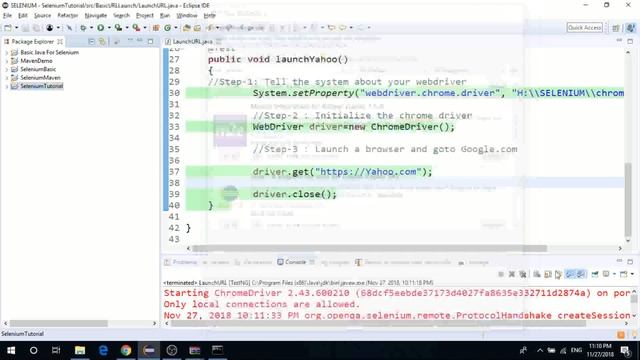The image size is (640, 360).
Task: Collapse all in Package Explorer
Action: (x=91, y=42)
